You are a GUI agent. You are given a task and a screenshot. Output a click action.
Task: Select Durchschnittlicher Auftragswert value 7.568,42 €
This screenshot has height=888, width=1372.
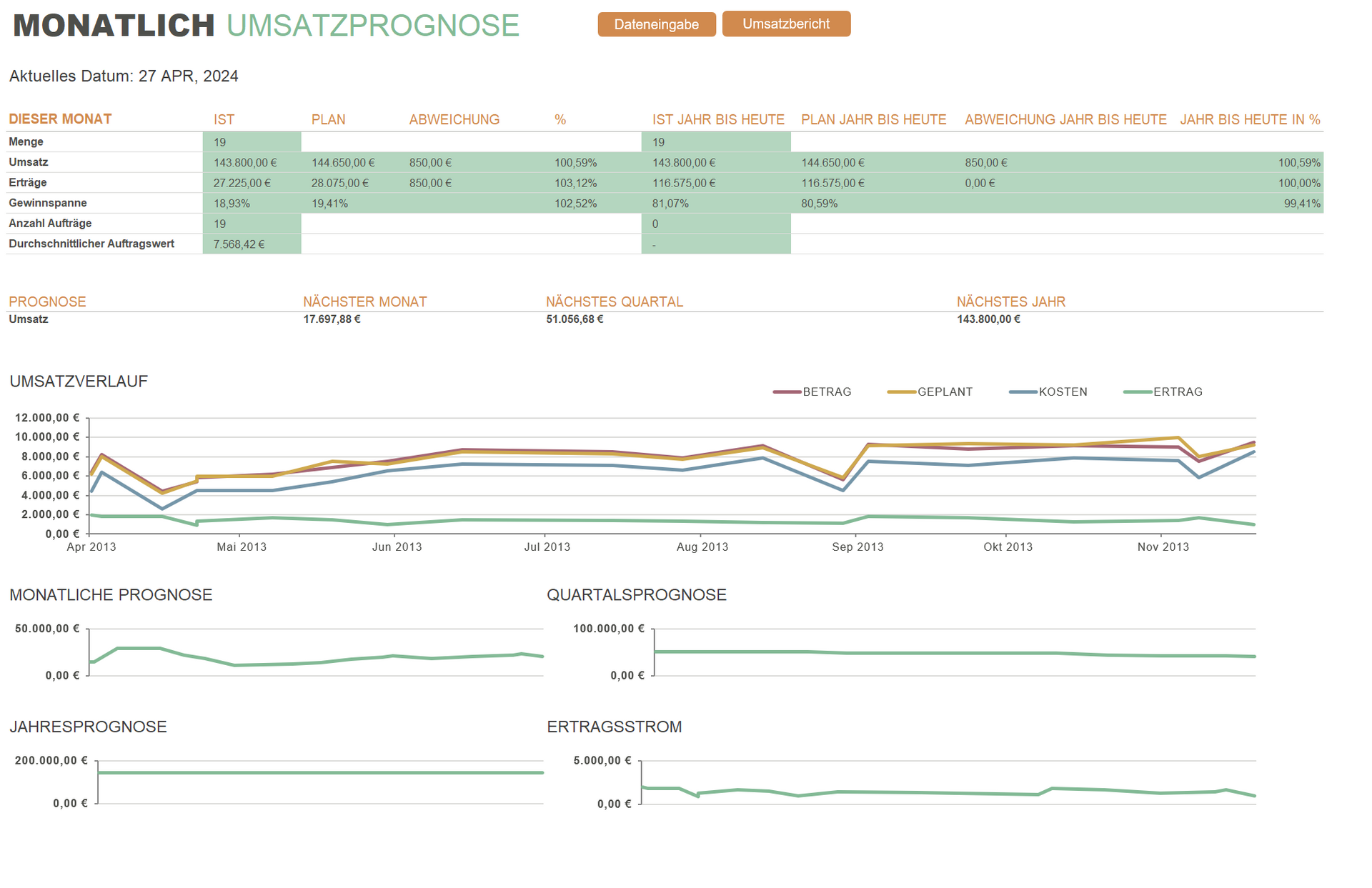tap(239, 244)
